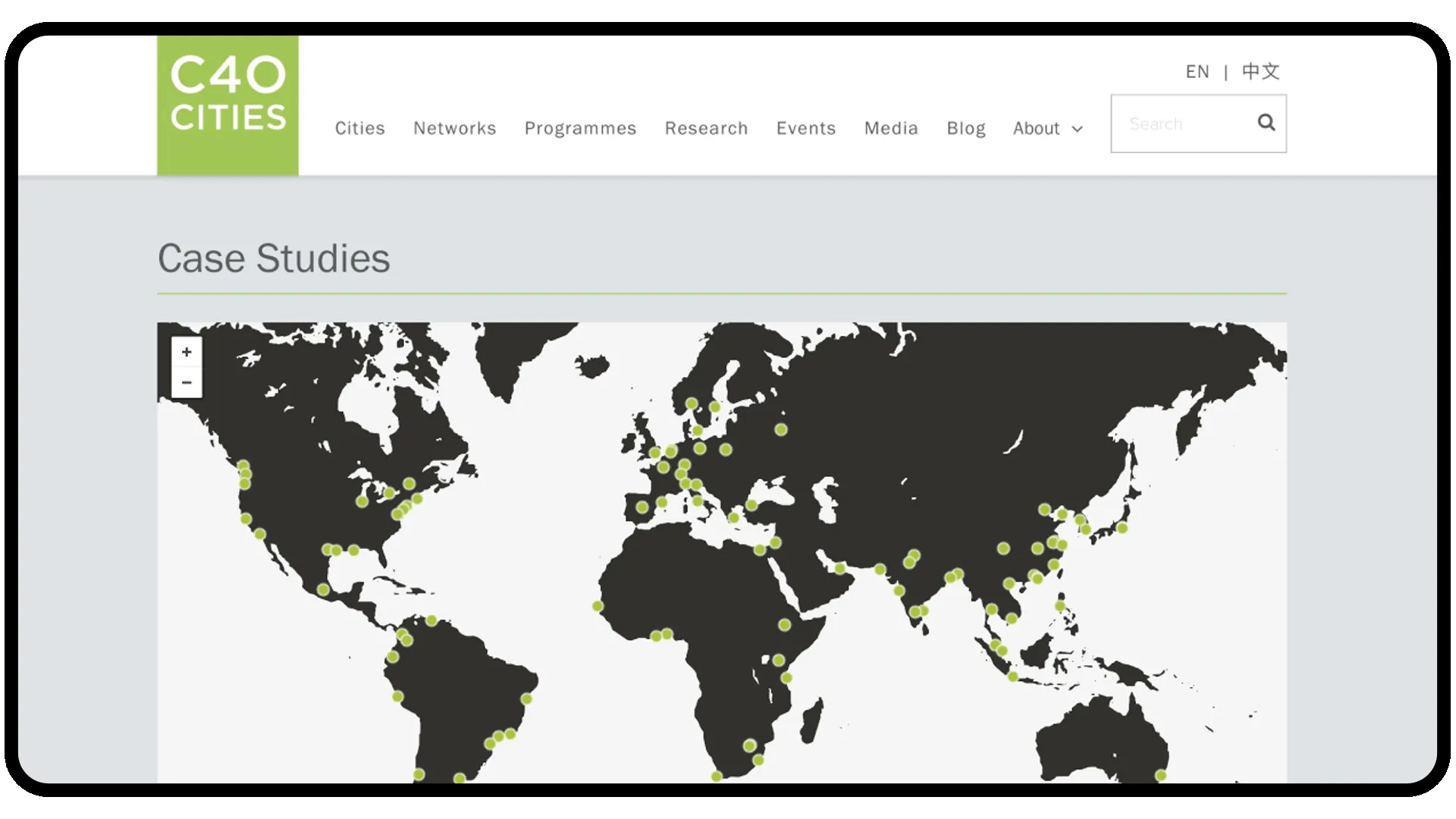
Task: Click the search magnifier icon
Action: [1266, 122]
